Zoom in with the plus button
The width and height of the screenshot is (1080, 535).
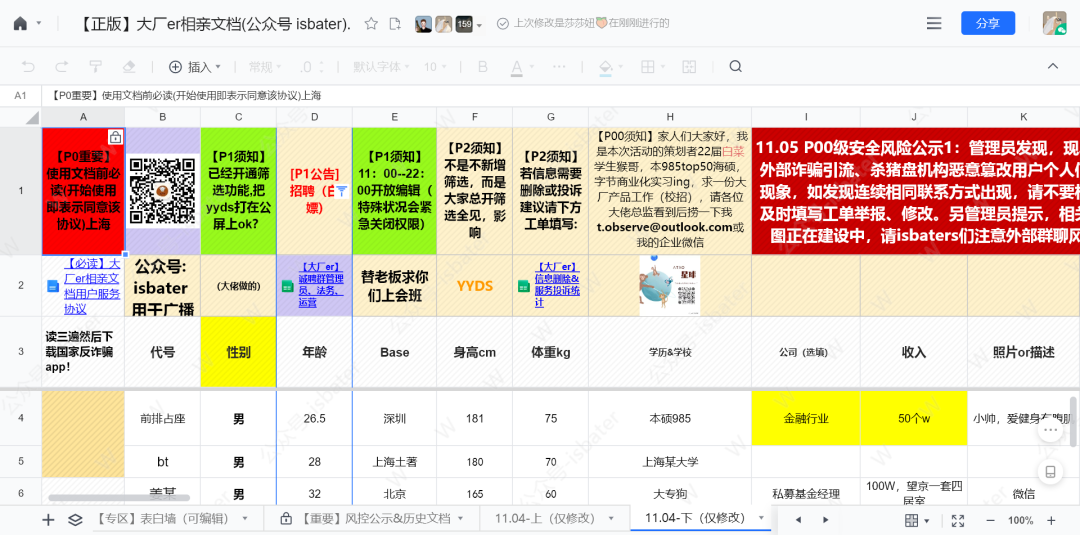click(x=1051, y=520)
